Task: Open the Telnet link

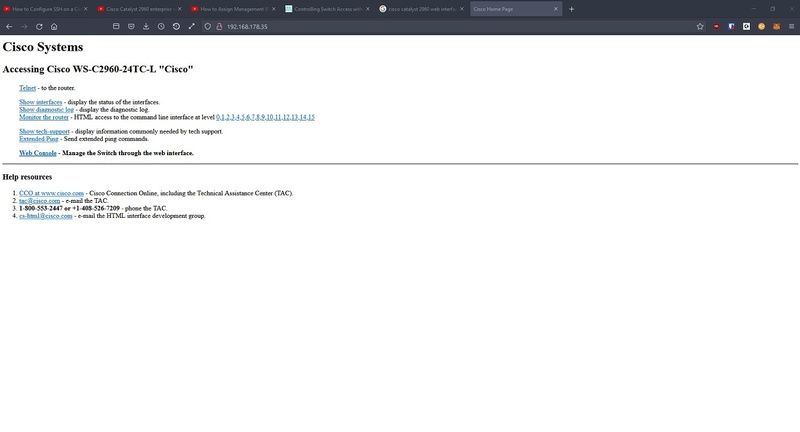Action: (28, 88)
